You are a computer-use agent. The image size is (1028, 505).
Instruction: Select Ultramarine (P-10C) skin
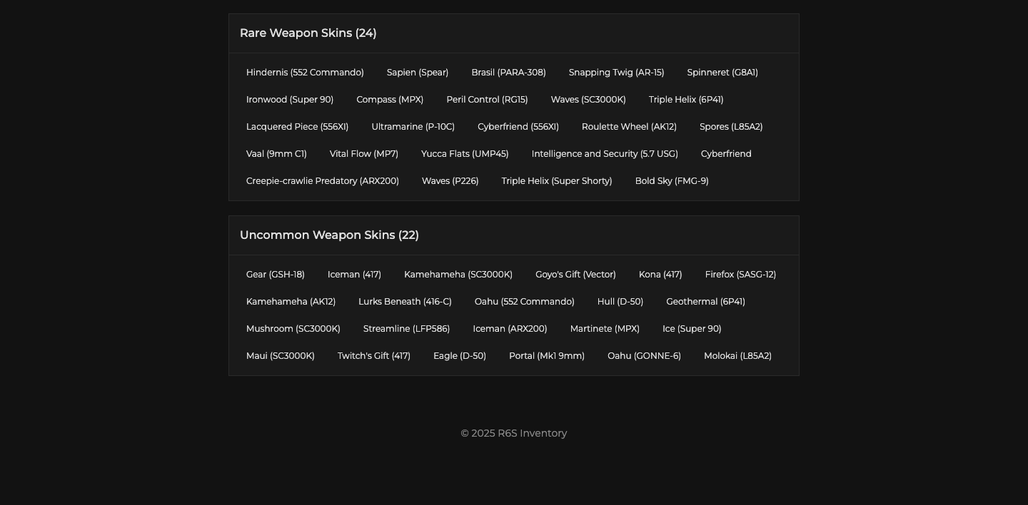[x=413, y=127]
